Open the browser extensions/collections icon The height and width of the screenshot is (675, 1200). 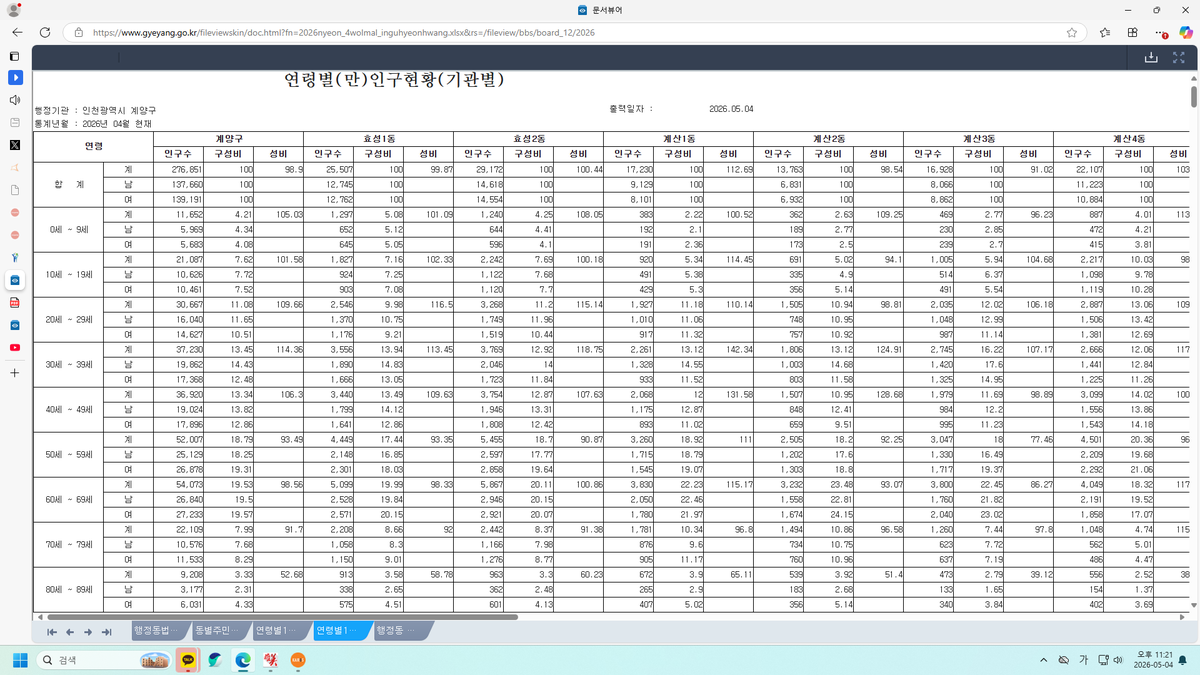tap(1132, 32)
